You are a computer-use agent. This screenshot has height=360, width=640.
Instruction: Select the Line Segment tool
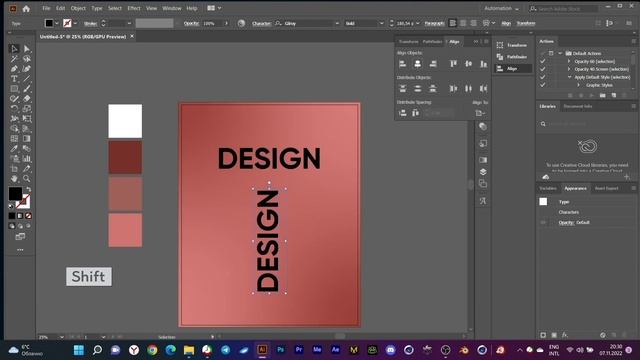tap(27, 79)
